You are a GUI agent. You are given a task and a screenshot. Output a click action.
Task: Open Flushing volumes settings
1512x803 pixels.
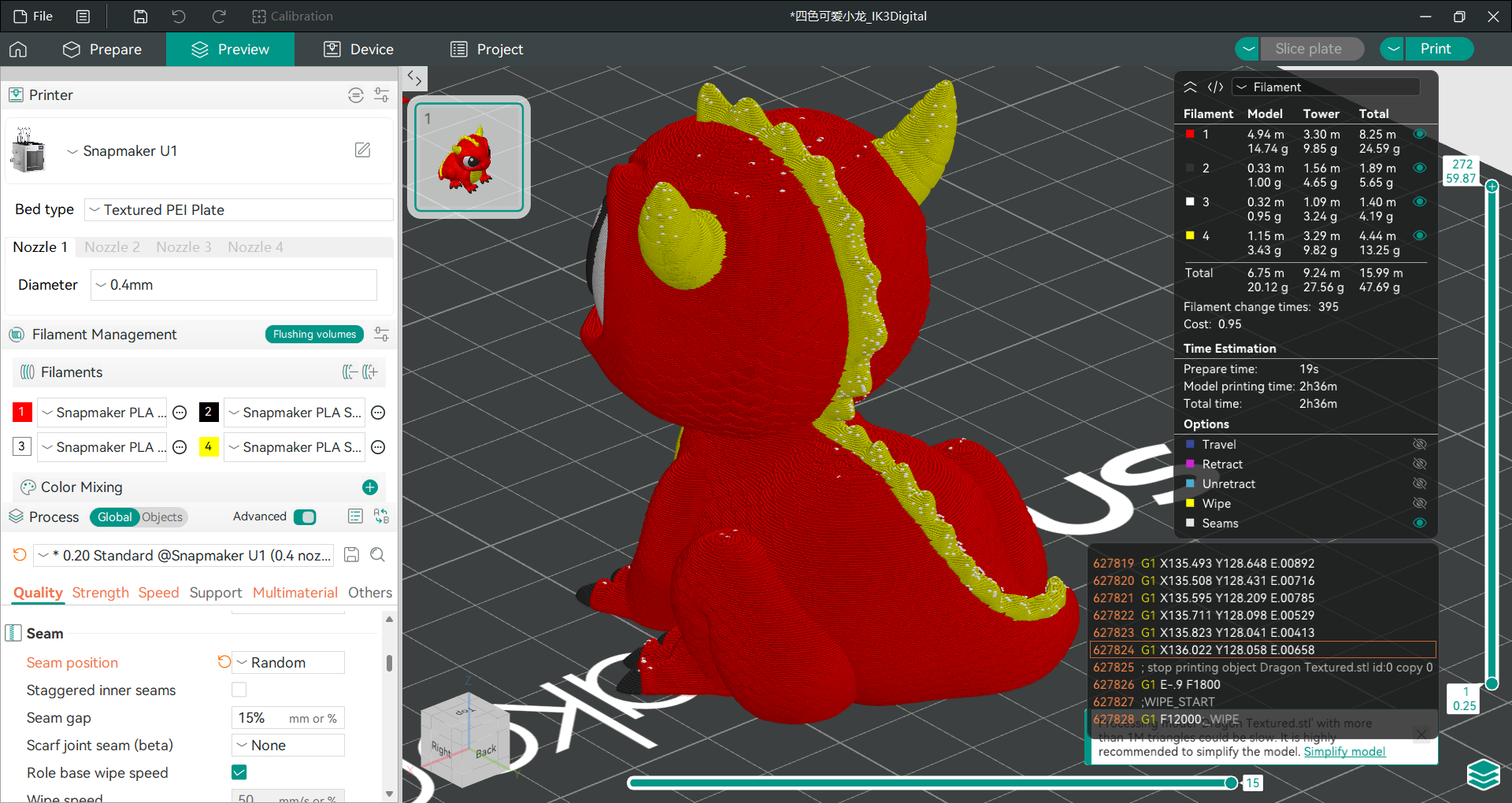click(x=314, y=335)
